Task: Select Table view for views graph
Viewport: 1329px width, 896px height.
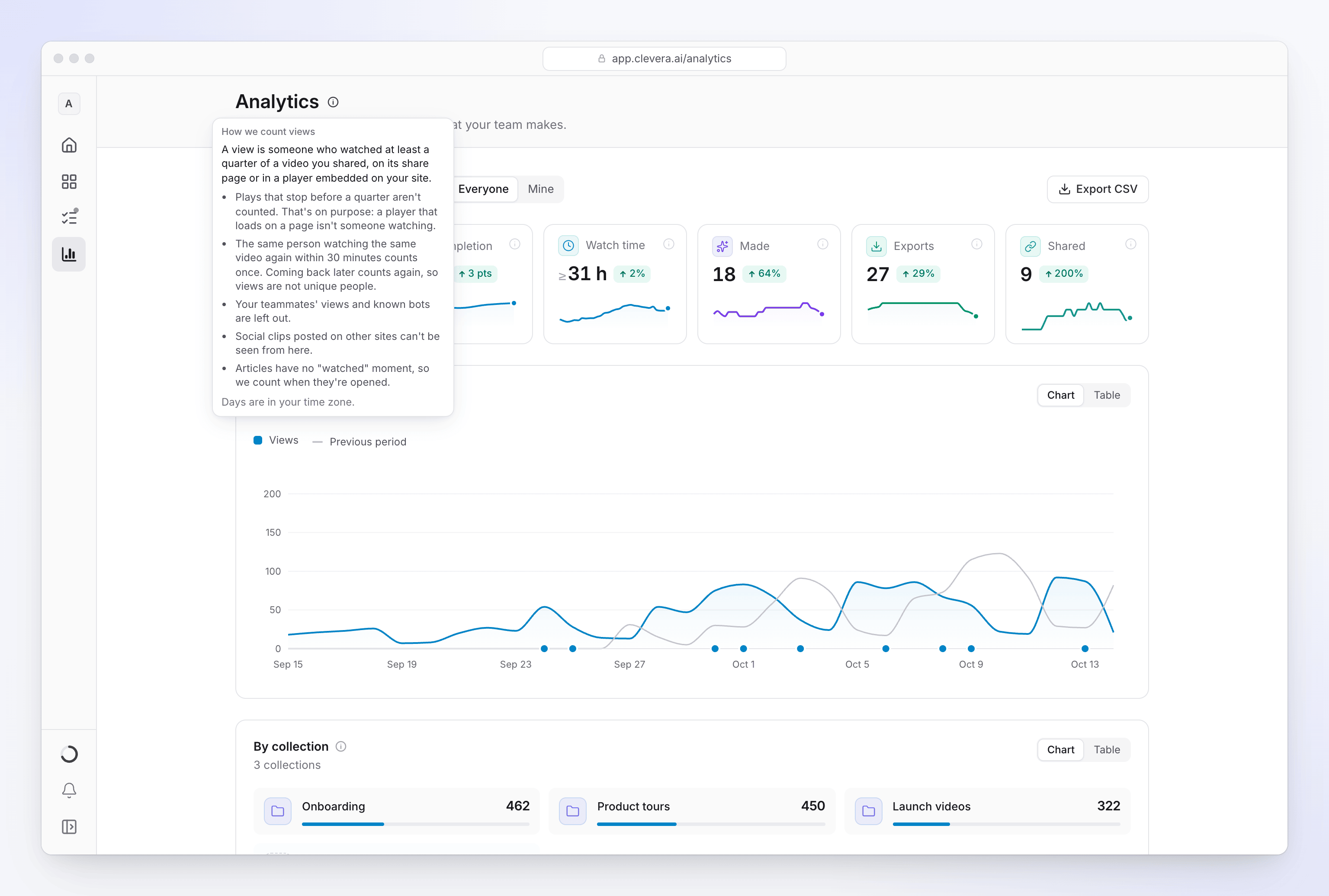Action: pyautogui.click(x=1107, y=395)
